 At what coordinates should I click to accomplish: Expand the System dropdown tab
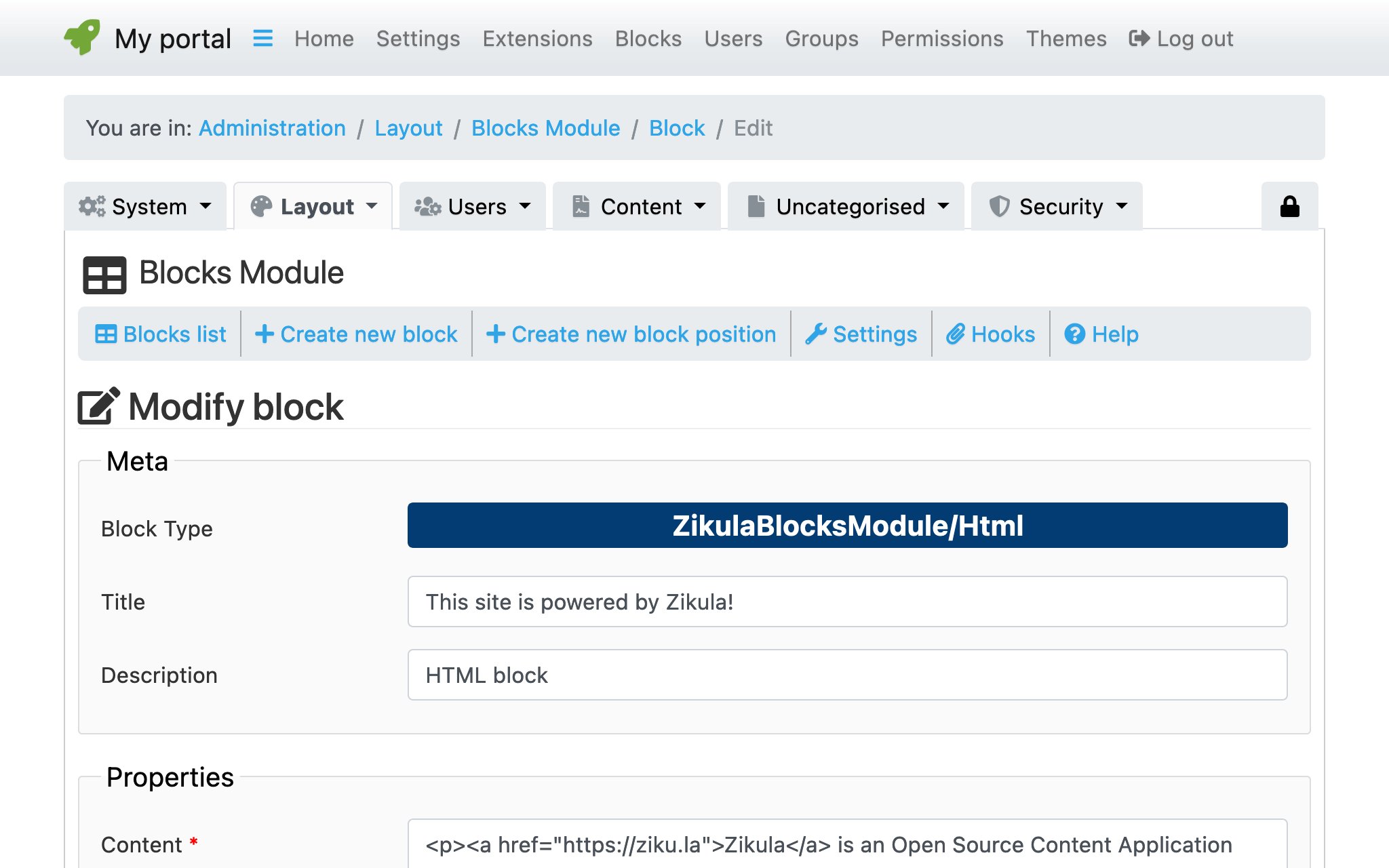click(x=145, y=206)
